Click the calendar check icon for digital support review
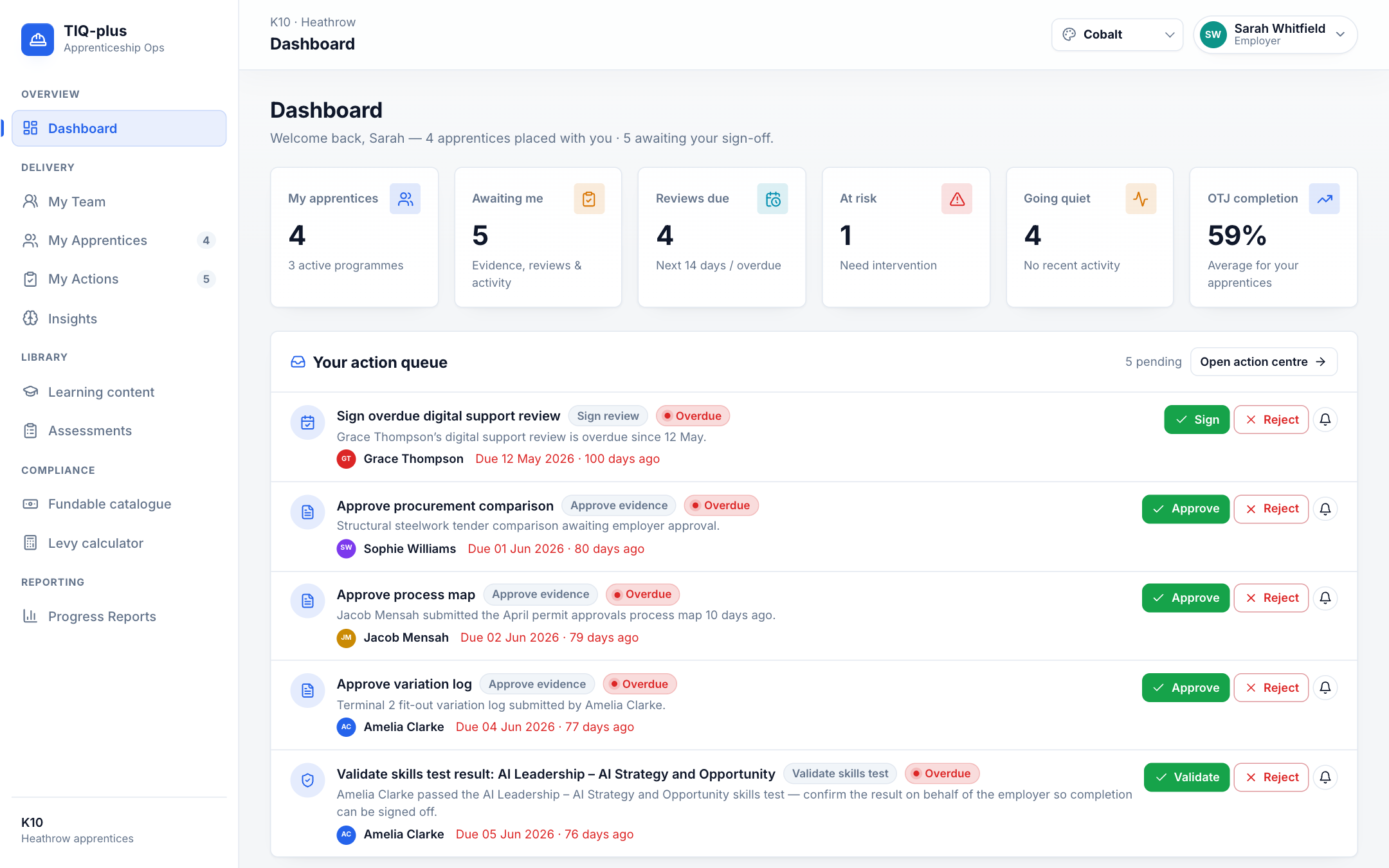This screenshot has width=1389, height=868. [x=307, y=422]
